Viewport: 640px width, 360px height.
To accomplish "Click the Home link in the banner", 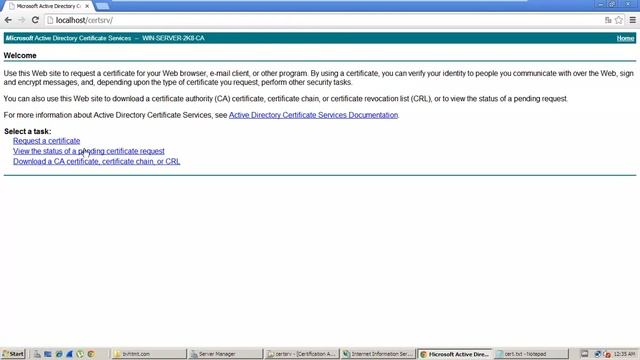I will (x=625, y=38).
